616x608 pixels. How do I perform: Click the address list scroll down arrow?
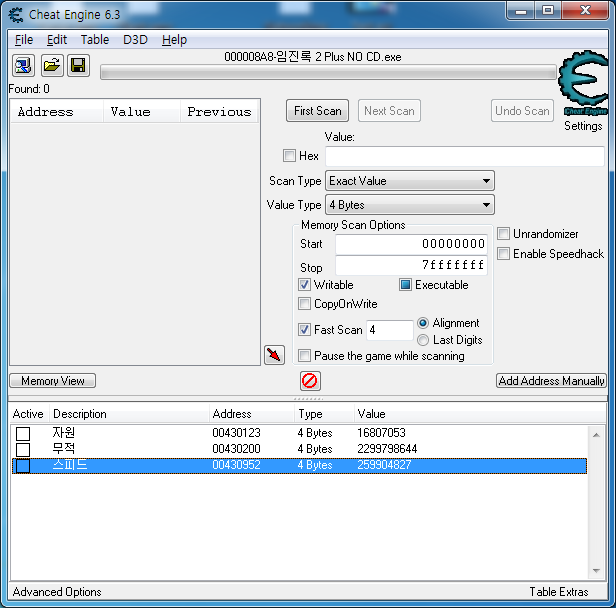coord(596,571)
